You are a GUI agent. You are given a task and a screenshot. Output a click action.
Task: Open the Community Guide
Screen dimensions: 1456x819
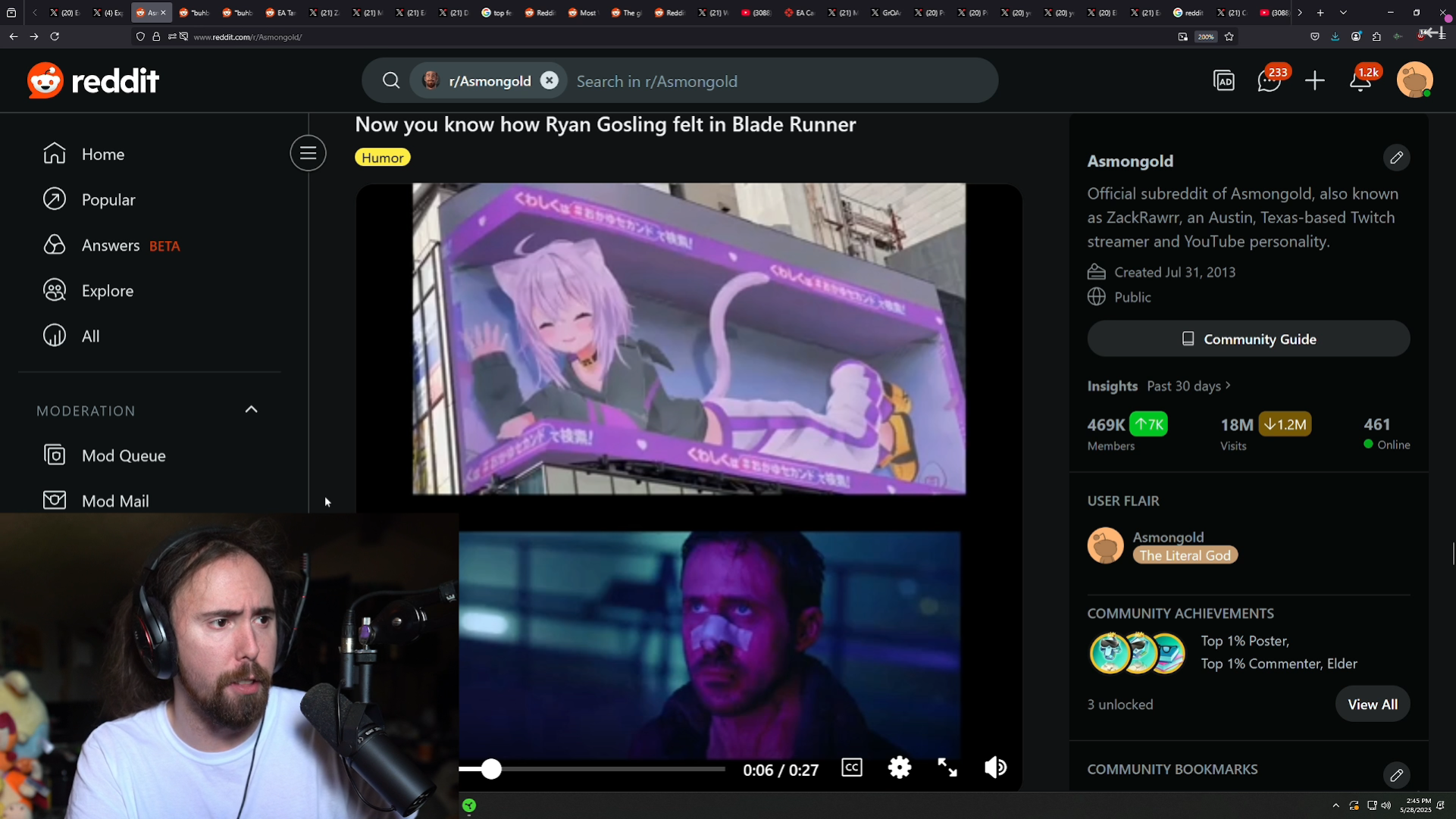coord(1248,339)
